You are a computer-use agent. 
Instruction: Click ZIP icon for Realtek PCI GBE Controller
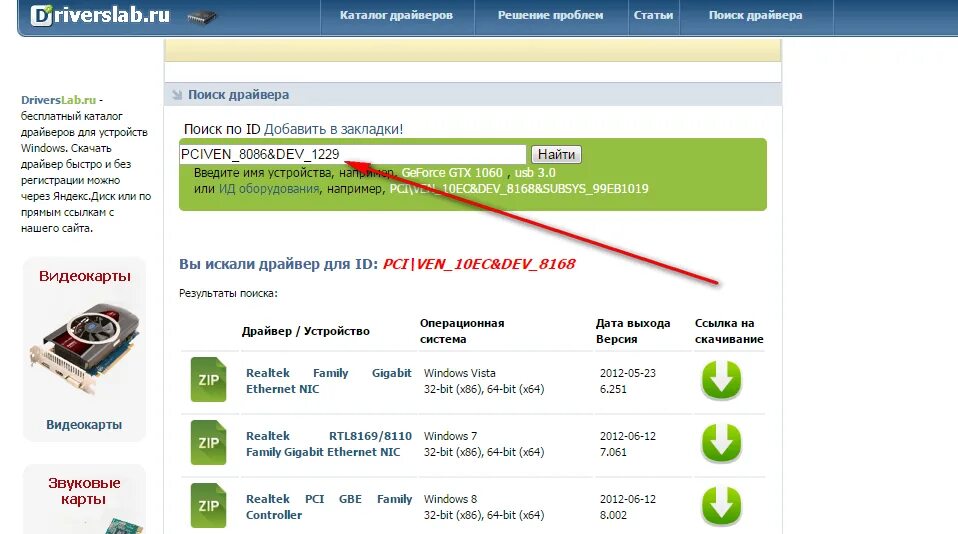(x=208, y=505)
